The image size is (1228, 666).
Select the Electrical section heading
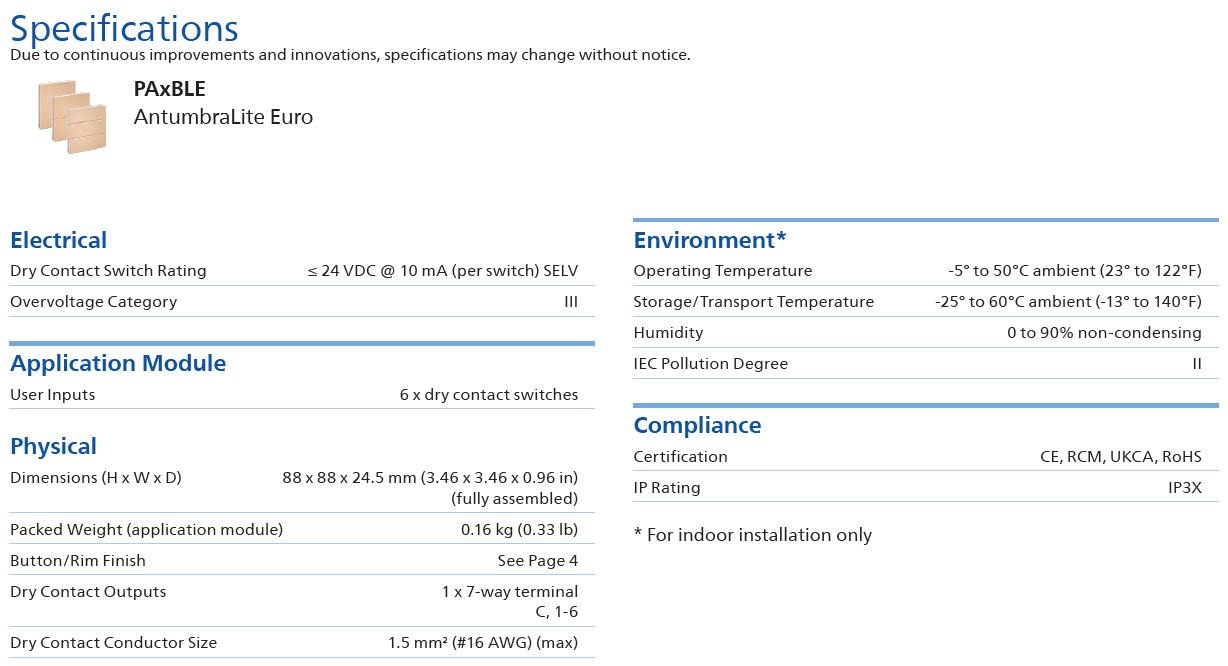click(x=58, y=240)
